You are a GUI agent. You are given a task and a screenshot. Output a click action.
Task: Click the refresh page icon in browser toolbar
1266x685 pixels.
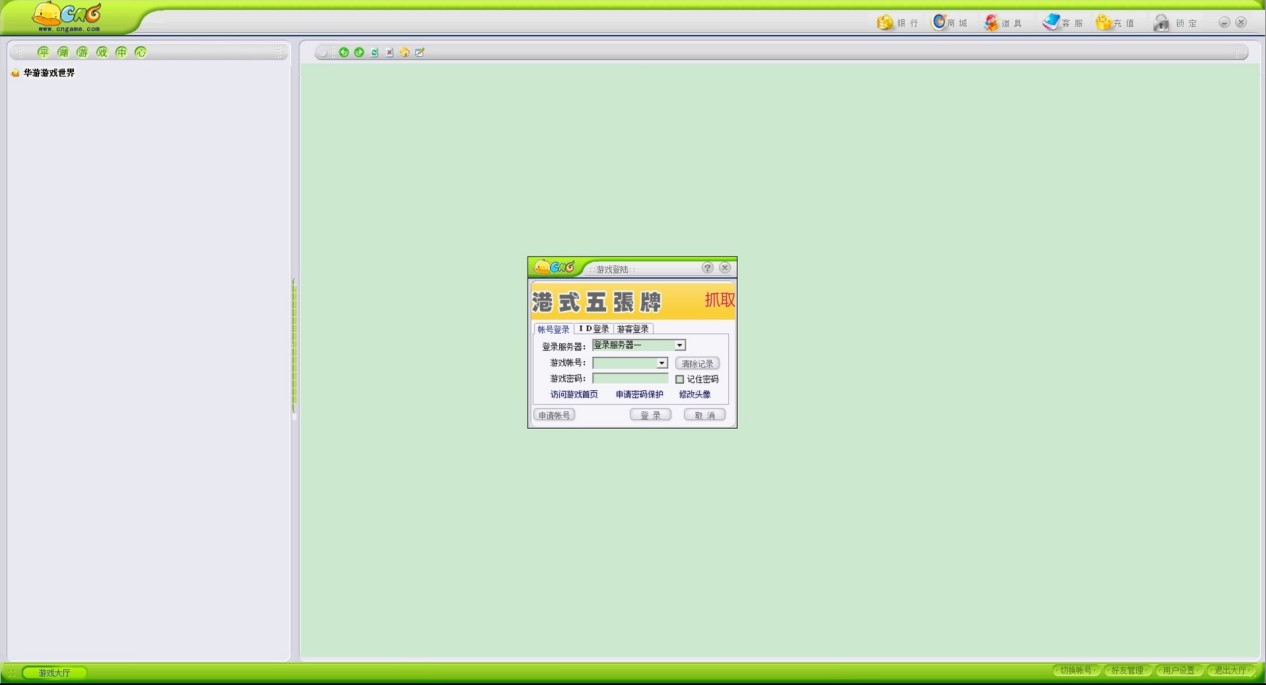tap(374, 52)
